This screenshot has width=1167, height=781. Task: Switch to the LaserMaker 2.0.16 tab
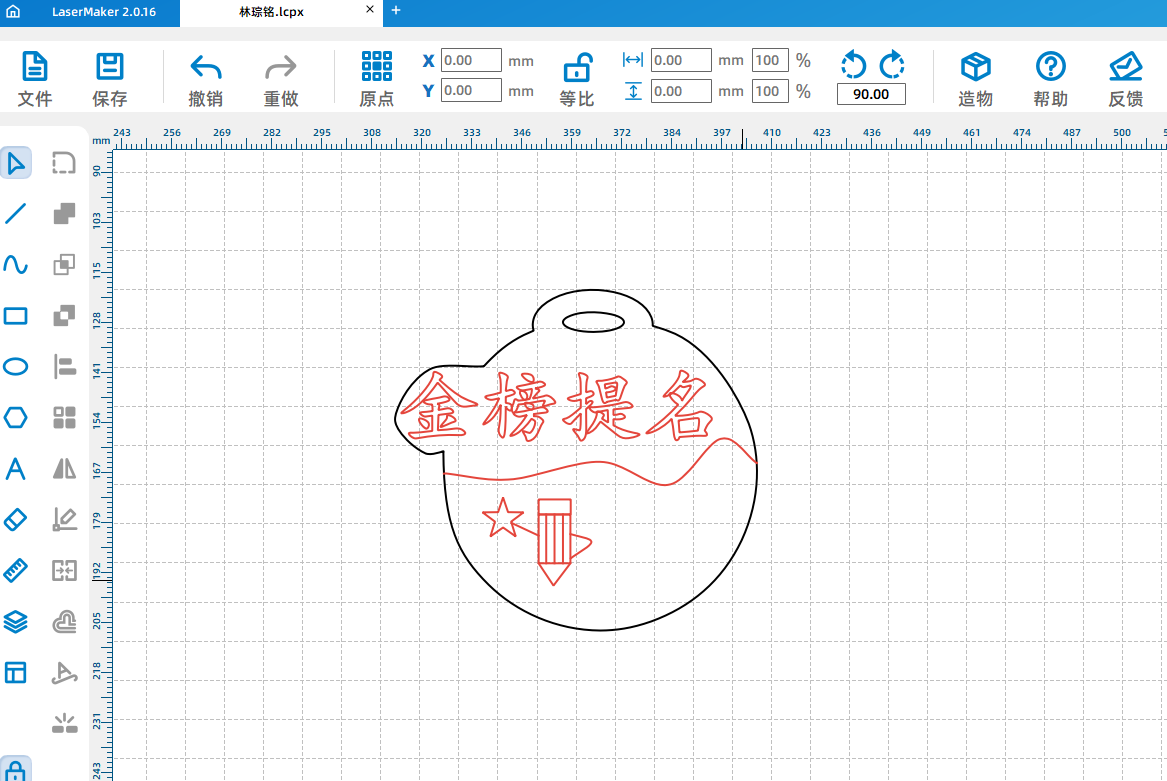click(x=103, y=11)
